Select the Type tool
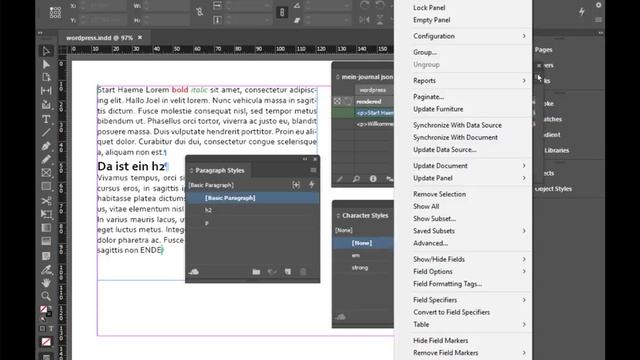640x360 pixels. click(x=46, y=119)
